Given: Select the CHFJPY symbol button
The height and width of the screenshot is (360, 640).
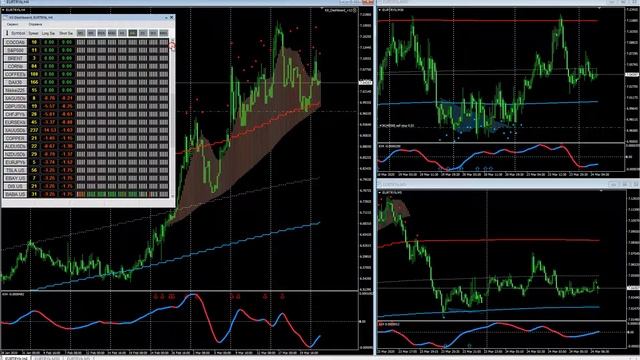Looking at the screenshot, I should coord(16,114).
